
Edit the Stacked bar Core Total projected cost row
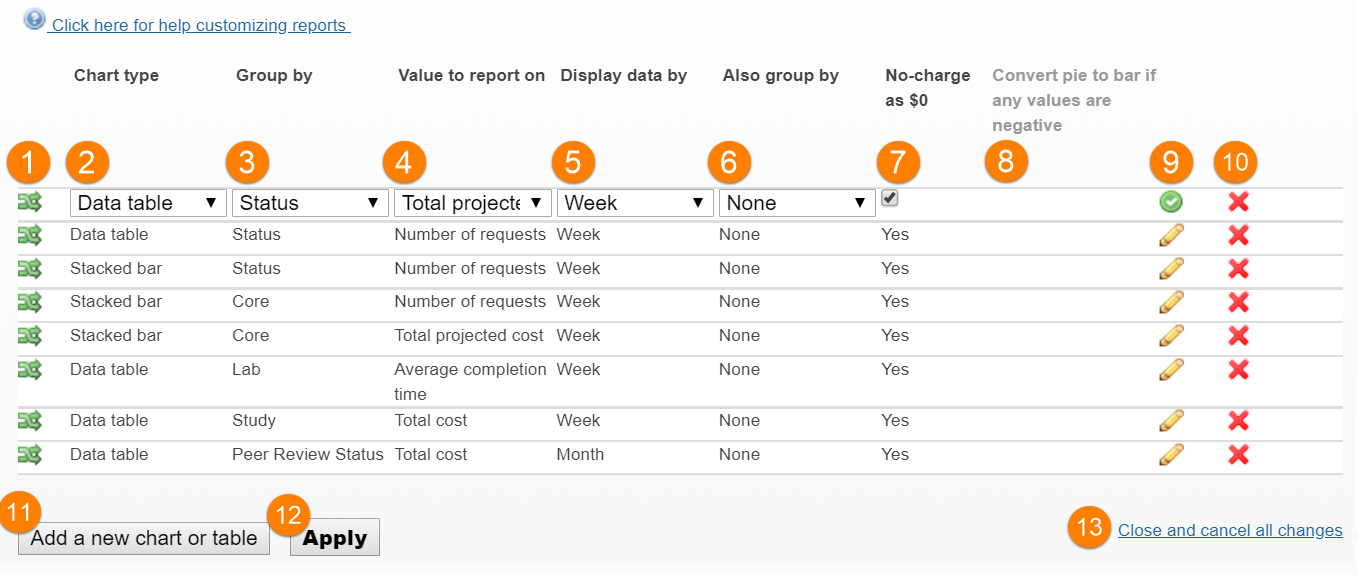click(1171, 336)
